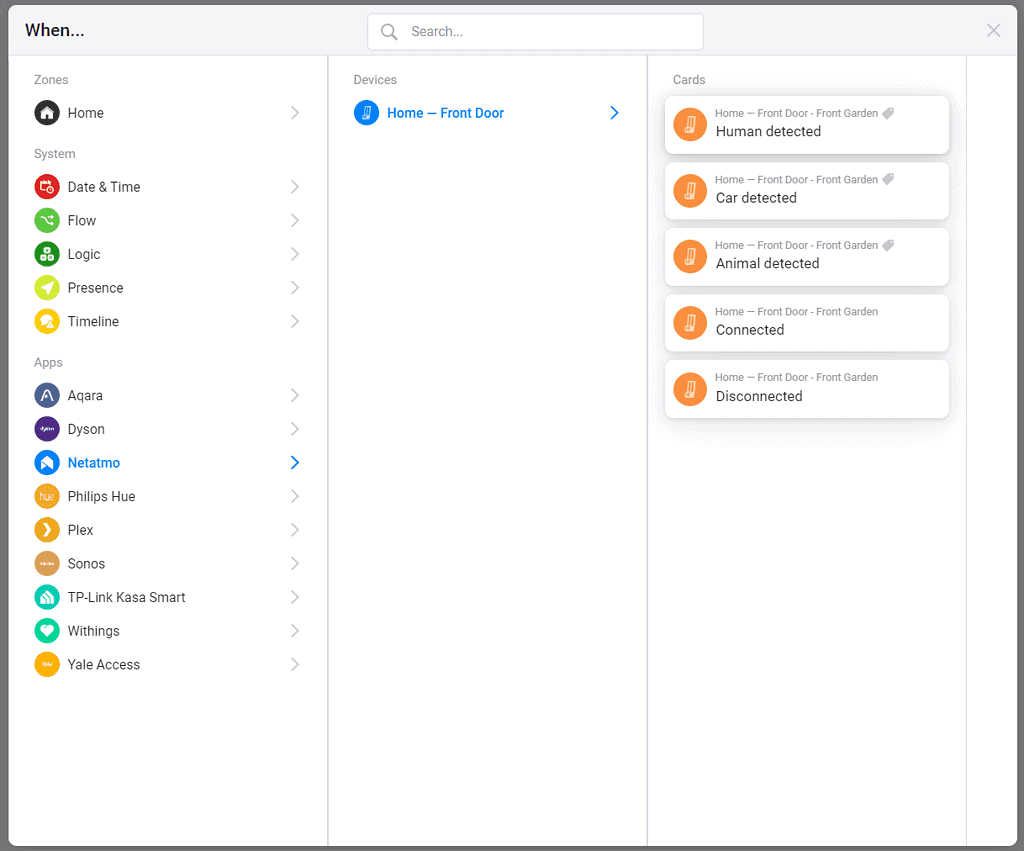Viewport: 1024px width, 851px height.
Task: Open the Yale Access app entry
Action: (x=104, y=665)
